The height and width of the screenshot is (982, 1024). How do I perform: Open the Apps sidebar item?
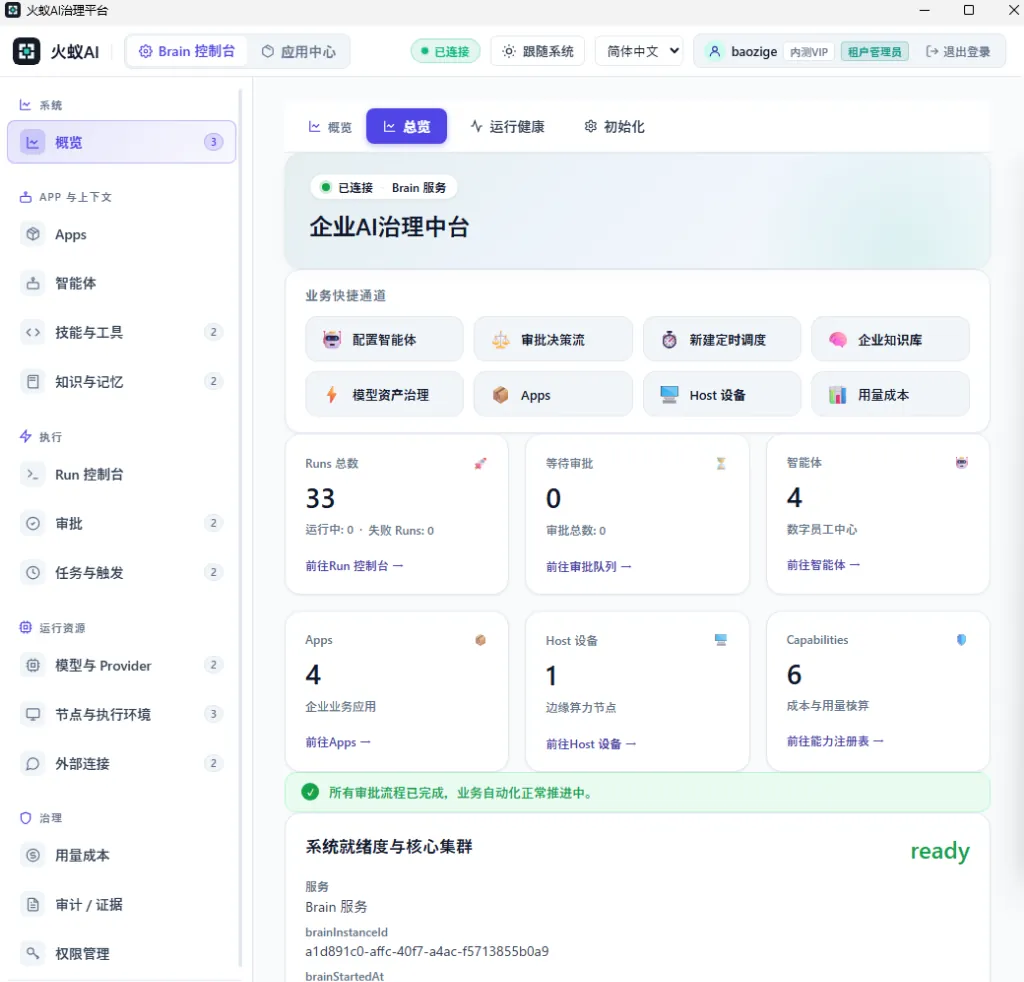tap(121, 234)
